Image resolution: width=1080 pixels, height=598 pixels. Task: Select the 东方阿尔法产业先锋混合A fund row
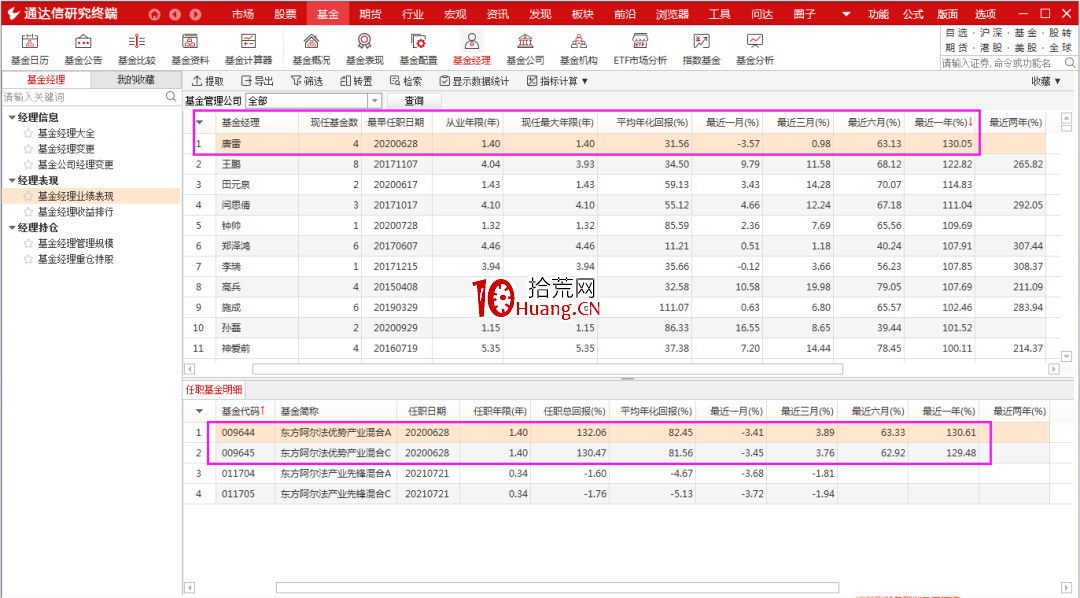(x=616, y=473)
